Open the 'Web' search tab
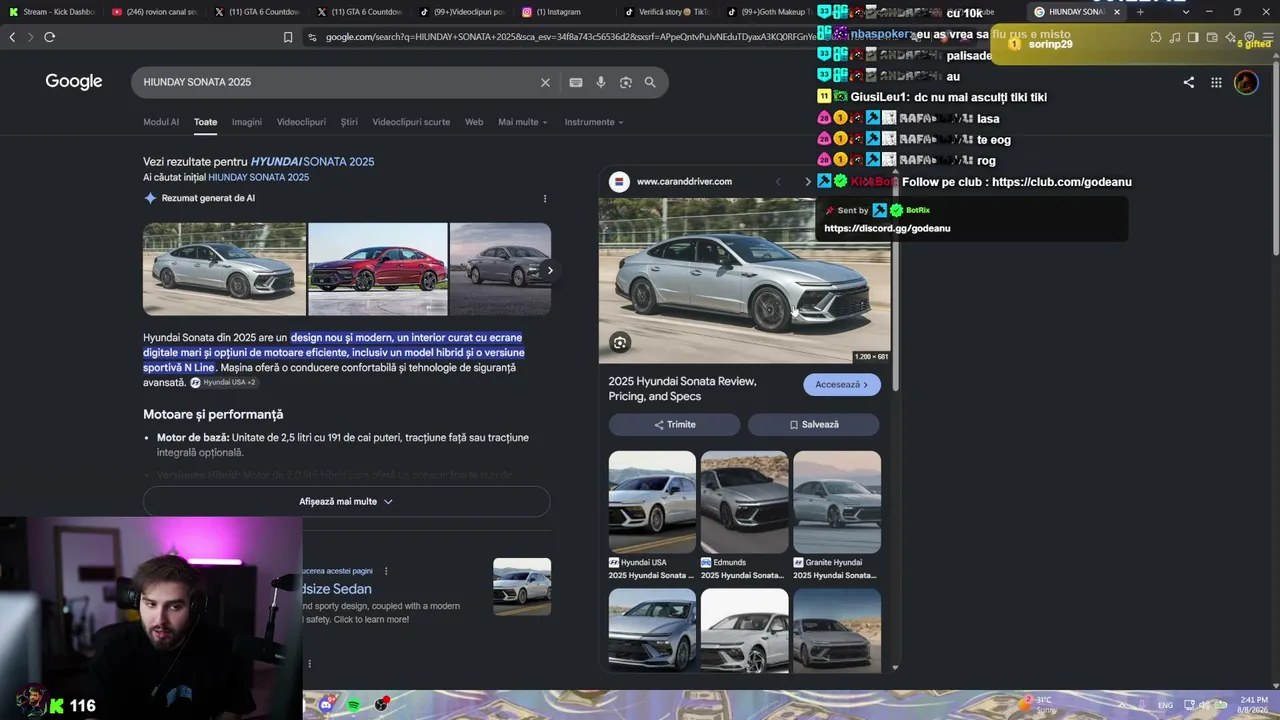Image resolution: width=1280 pixels, height=720 pixels. (x=474, y=122)
